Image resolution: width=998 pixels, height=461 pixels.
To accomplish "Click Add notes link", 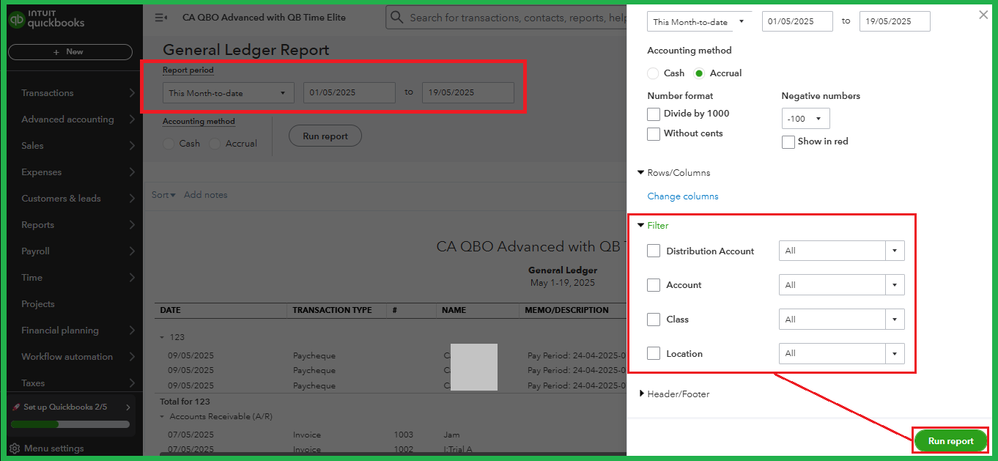I will click(206, 195).
